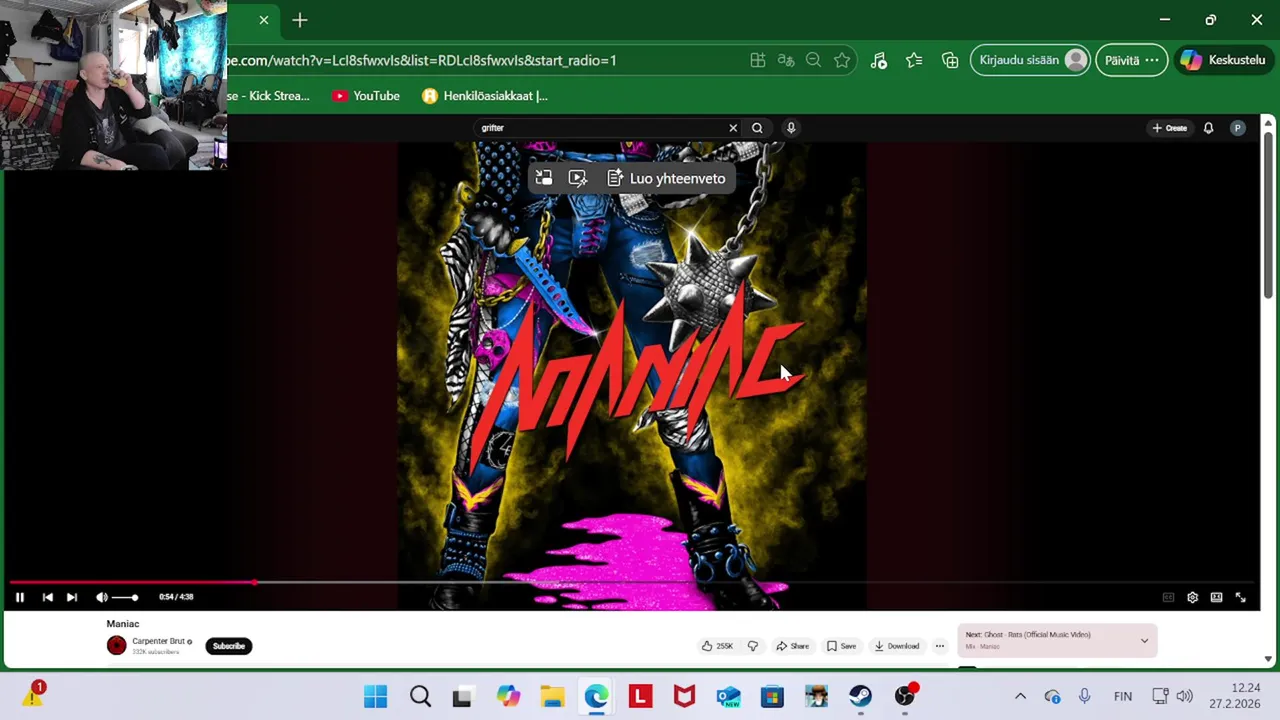Add page to favorites star
1280x720 pixels.
tap(842, 60)
